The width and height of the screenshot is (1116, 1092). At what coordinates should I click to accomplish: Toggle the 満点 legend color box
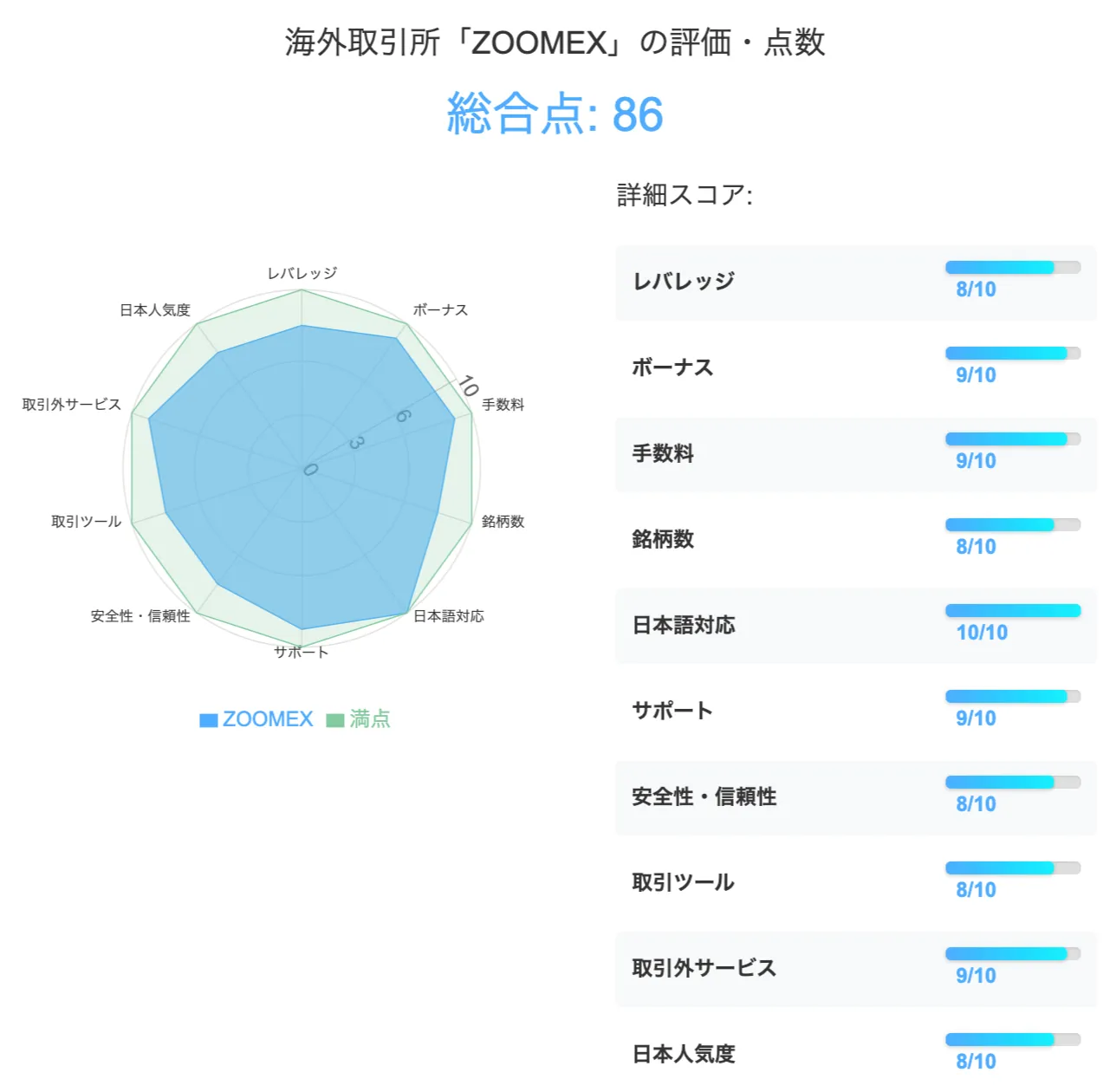(x=335, y=720)
